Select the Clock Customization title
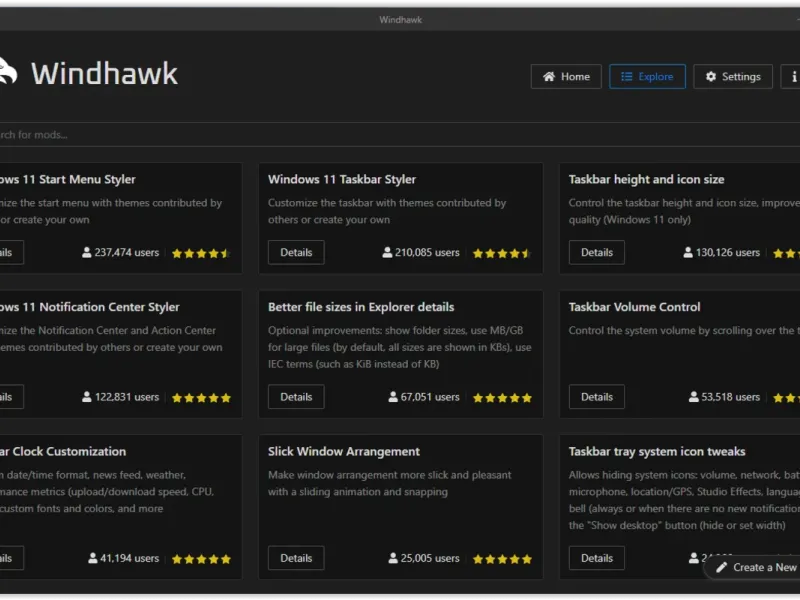The height and width of the screenshot is (600, 800). [63, 452]
